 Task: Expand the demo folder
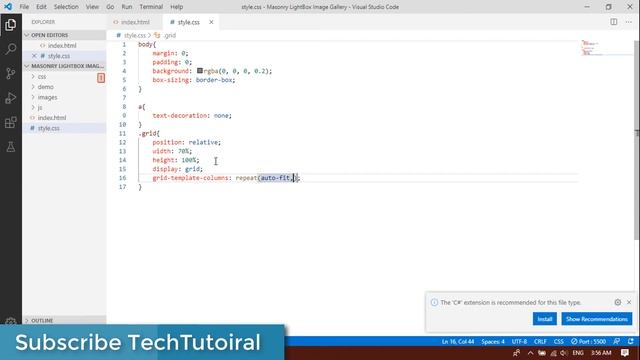[33, 87]
